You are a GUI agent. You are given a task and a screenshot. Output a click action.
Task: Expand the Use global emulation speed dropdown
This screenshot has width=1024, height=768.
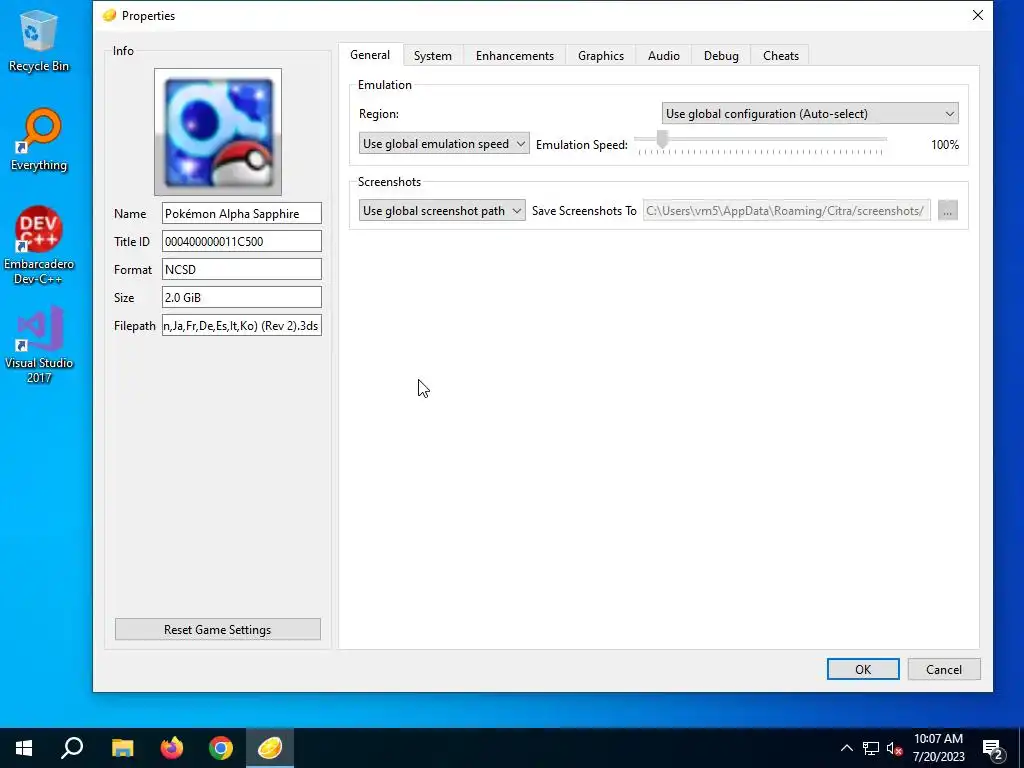(443, 144)
